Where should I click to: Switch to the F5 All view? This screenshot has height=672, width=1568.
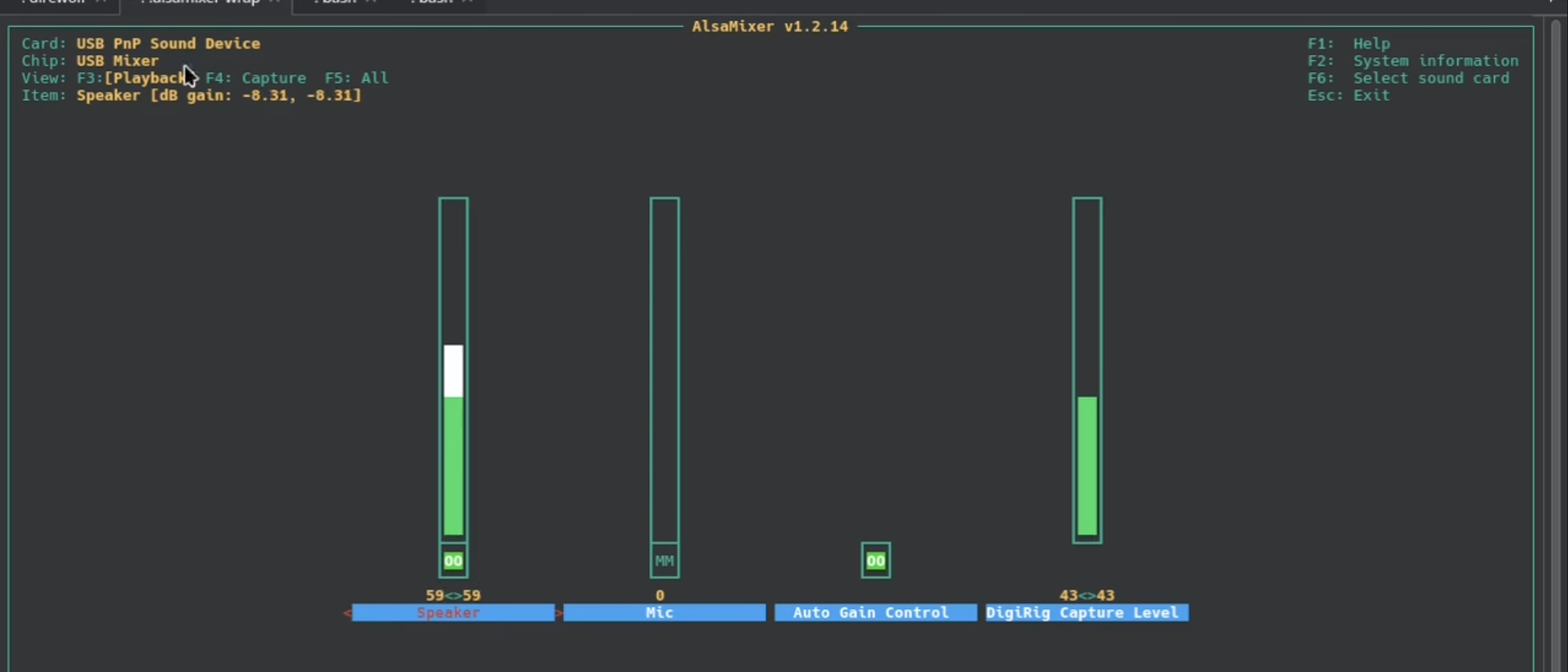[x=357, y=78]
